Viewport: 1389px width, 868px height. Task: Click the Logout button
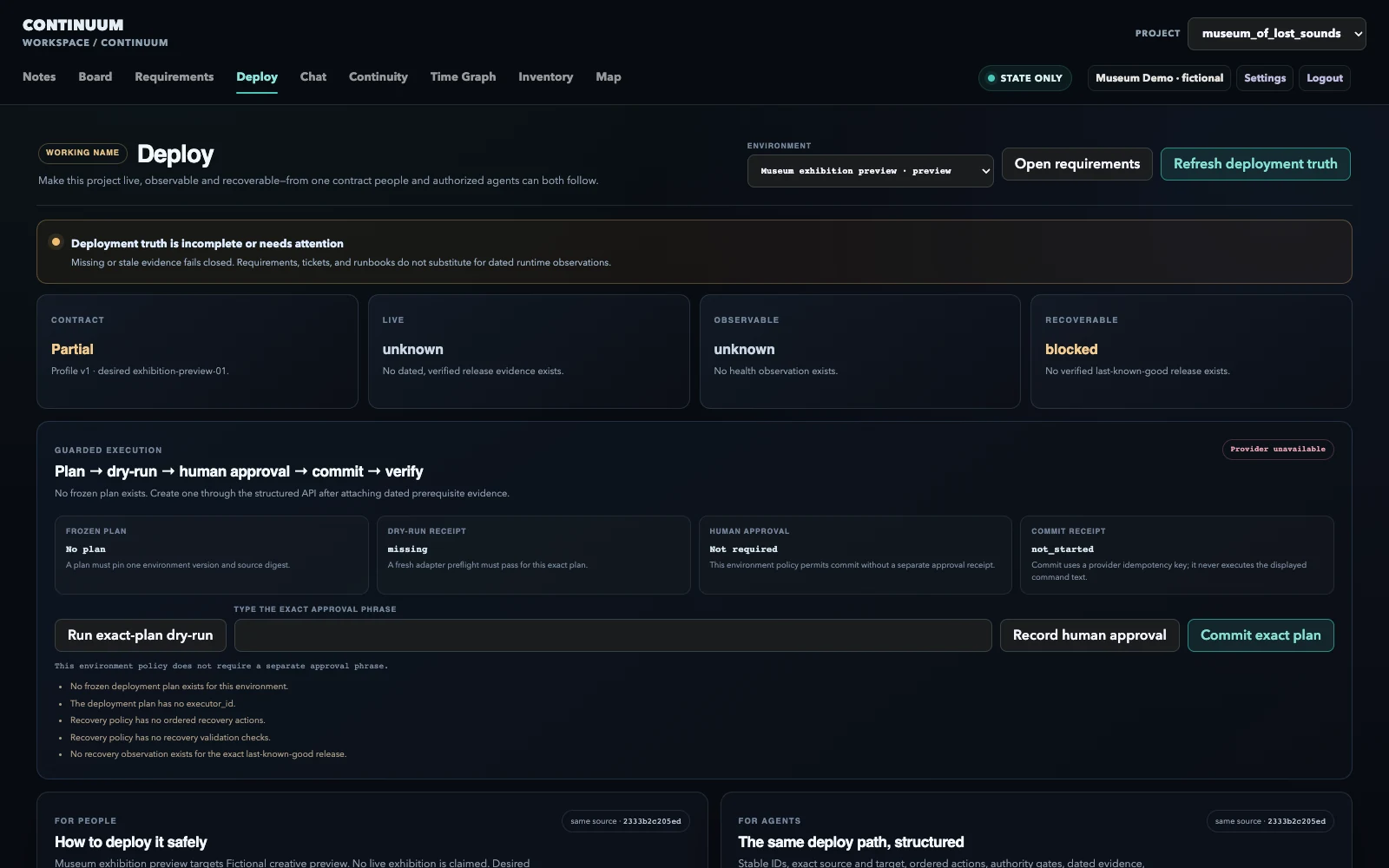(1324, 78)
